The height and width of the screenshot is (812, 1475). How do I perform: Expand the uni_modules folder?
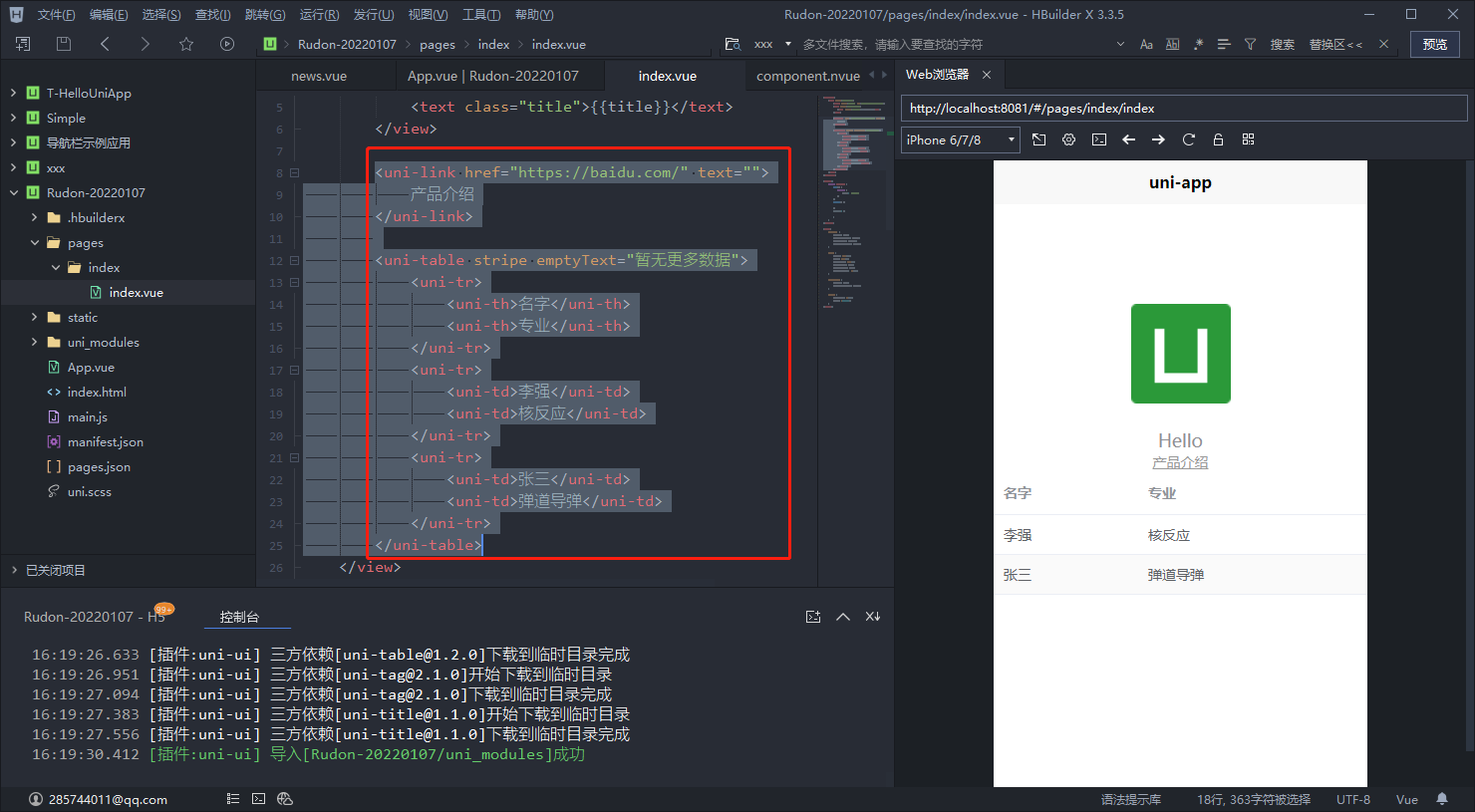pyautogui.click(x=34, y=342)
